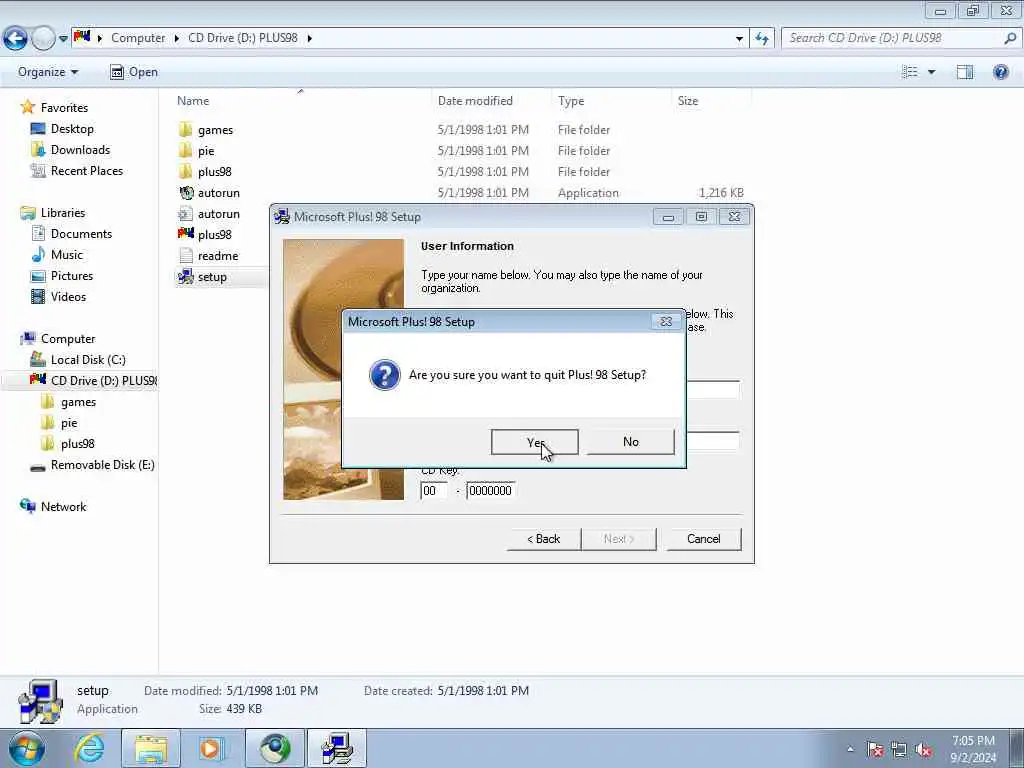Viewport: 1024px width, 768px height.
Task: Click CD Drive (D:) PLUS98 breadcrumb
Action: [243, 38]
